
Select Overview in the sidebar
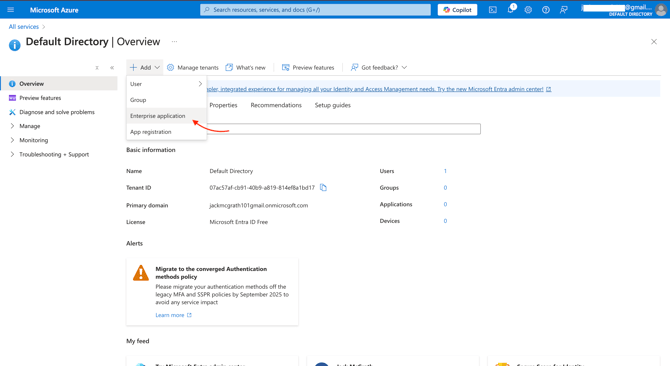coord(59,84)
